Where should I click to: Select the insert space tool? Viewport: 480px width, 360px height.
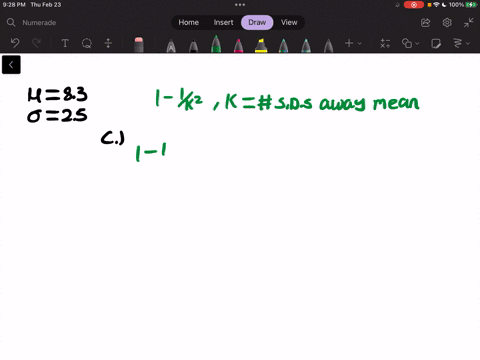point(108,43)
